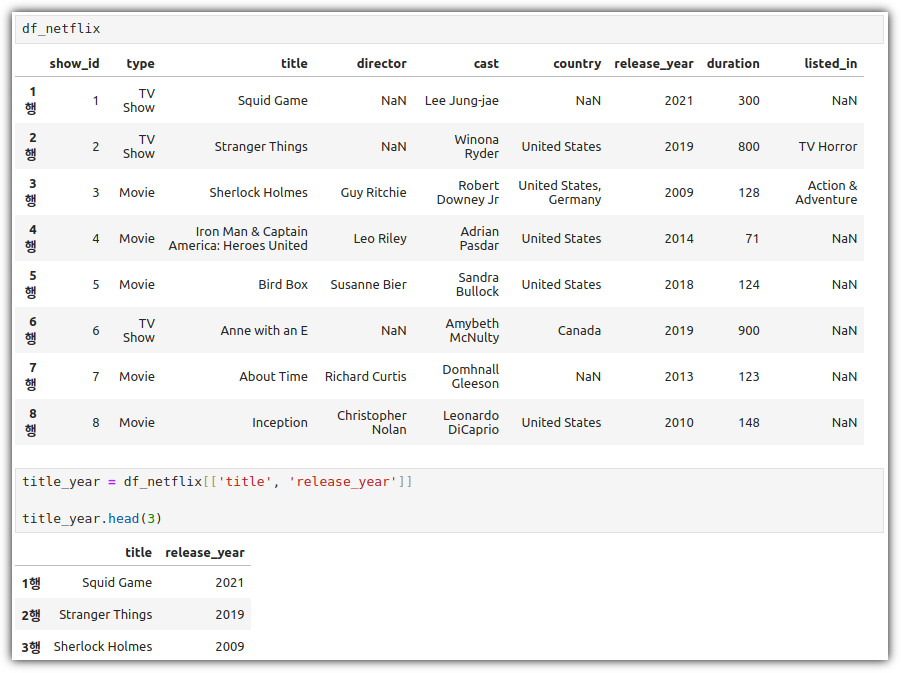Viewport: 901px width, 673px height.
Task: Click the 2014 release_year cell
Action: coord(679,239)
